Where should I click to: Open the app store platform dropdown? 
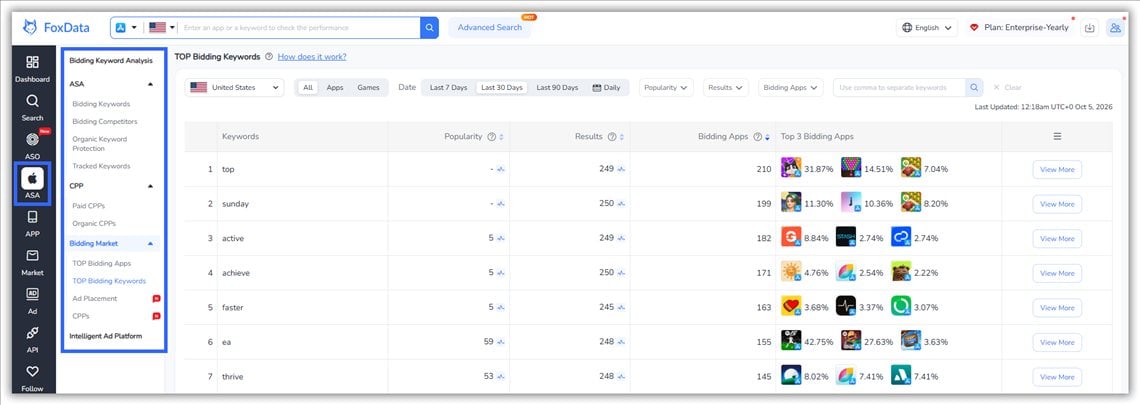(x=126, y=28)
